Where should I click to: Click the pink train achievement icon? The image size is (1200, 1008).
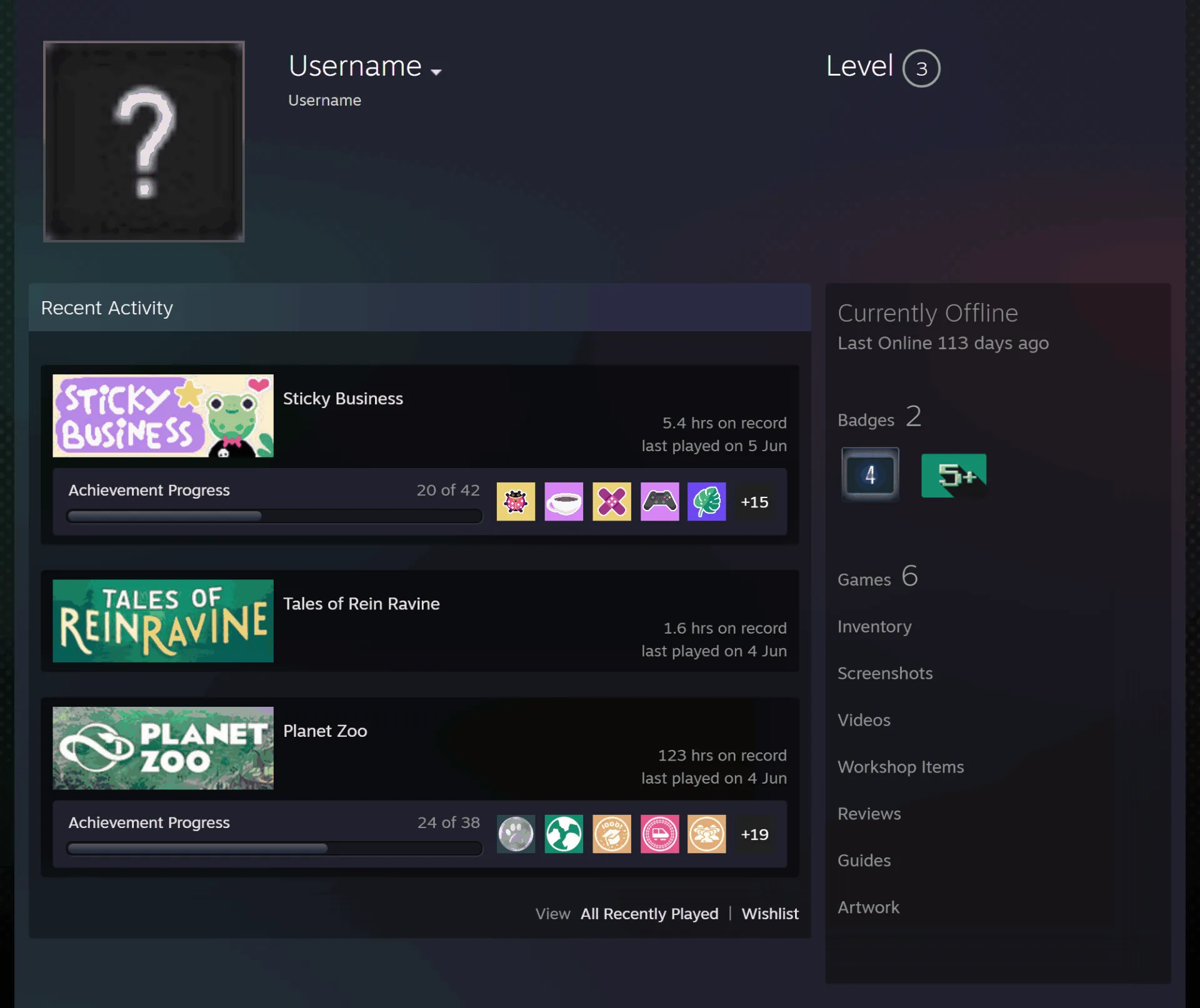point(659,834)
